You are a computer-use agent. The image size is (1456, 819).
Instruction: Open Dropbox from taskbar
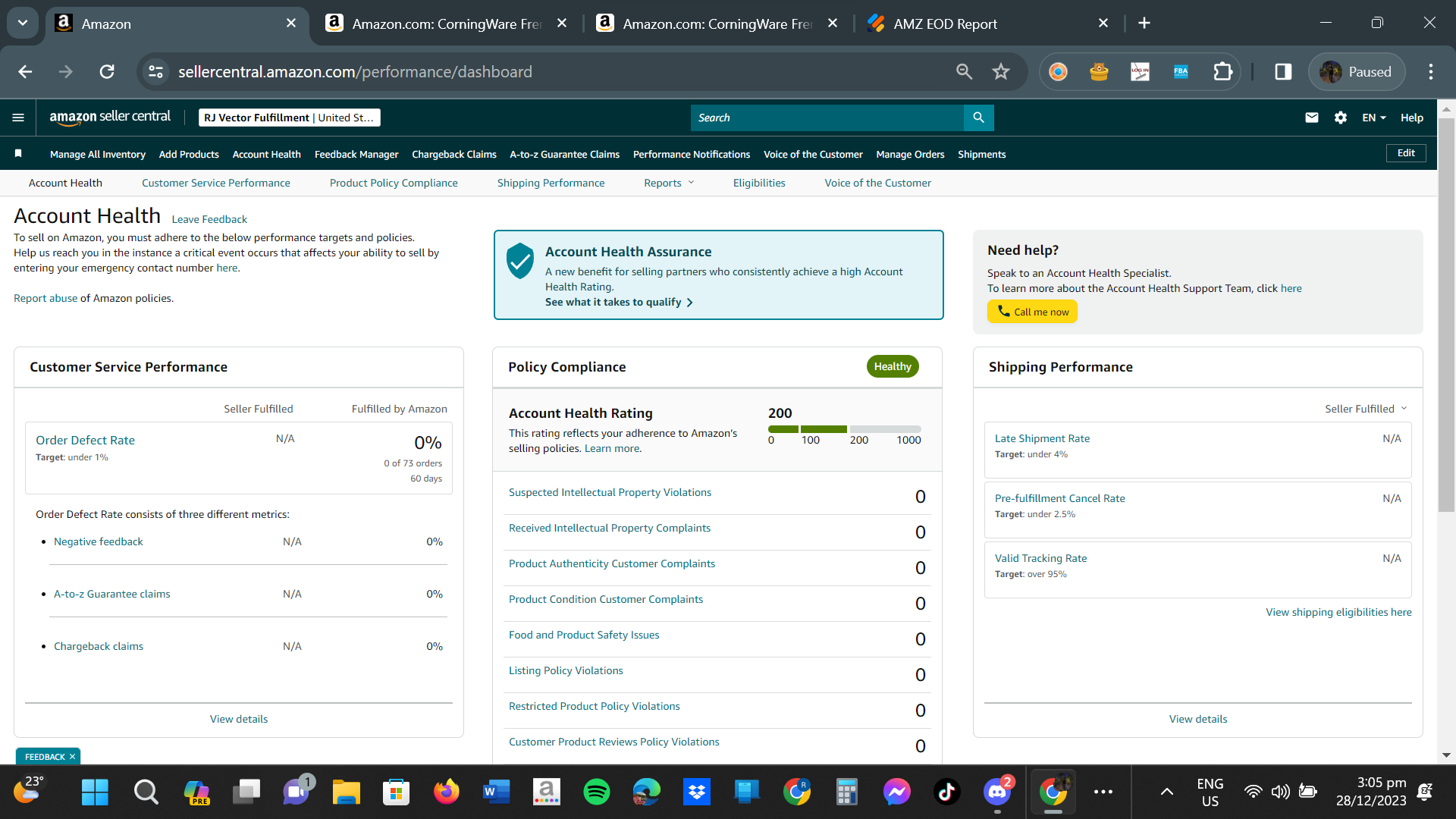coord(697,792)
